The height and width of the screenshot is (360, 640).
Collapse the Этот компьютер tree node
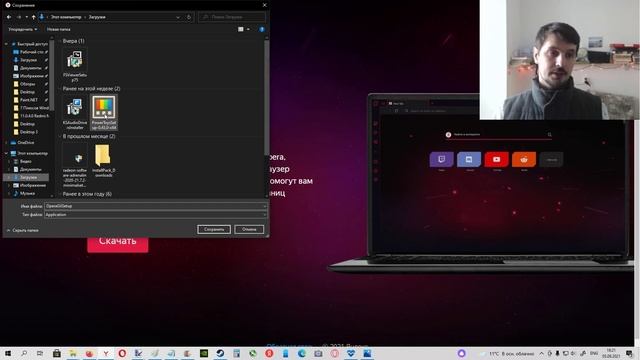(6, 153)
